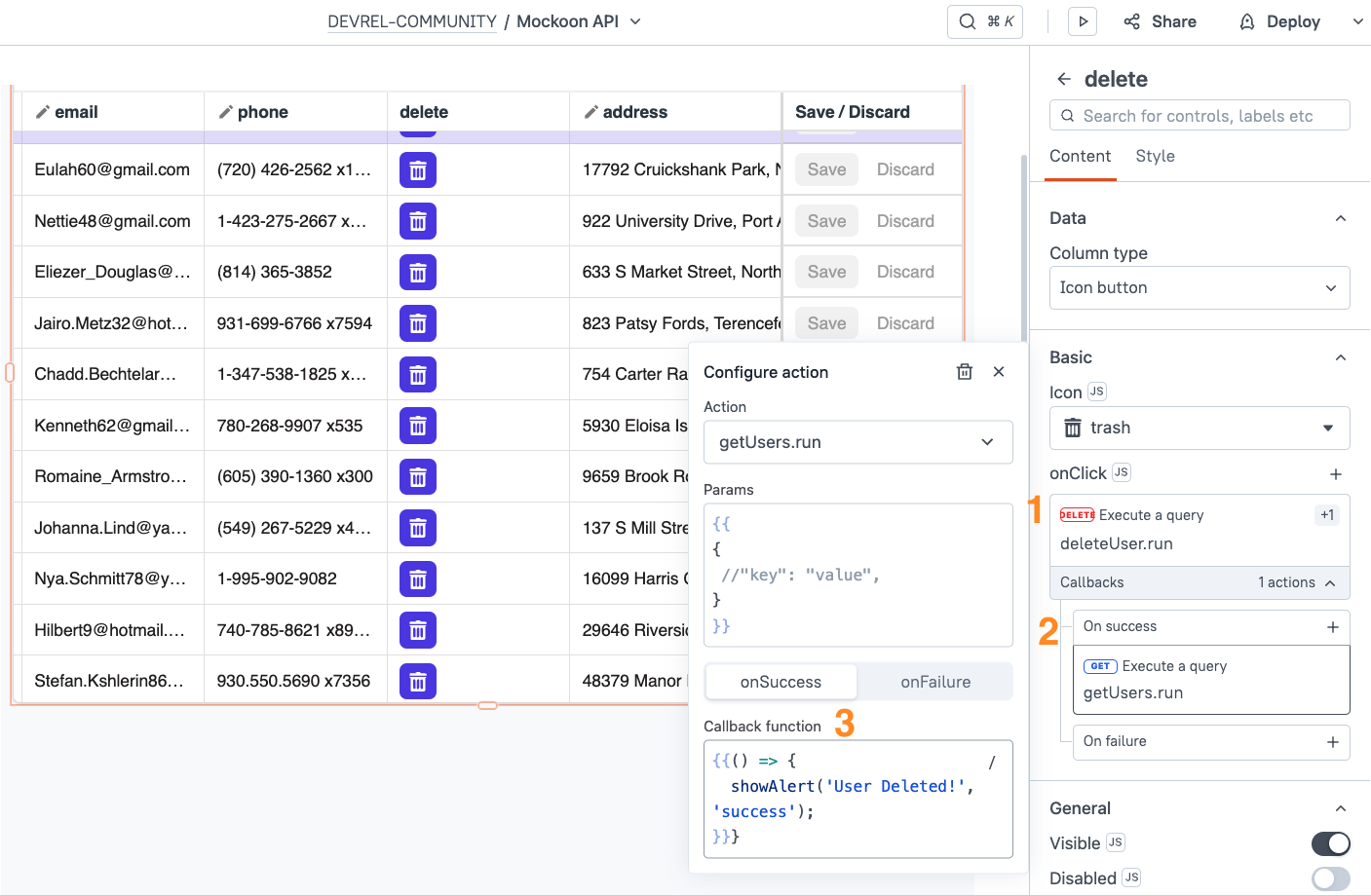Collapse the Data section
Screen dimensions: 1371x896
[x=1341, y=218]
